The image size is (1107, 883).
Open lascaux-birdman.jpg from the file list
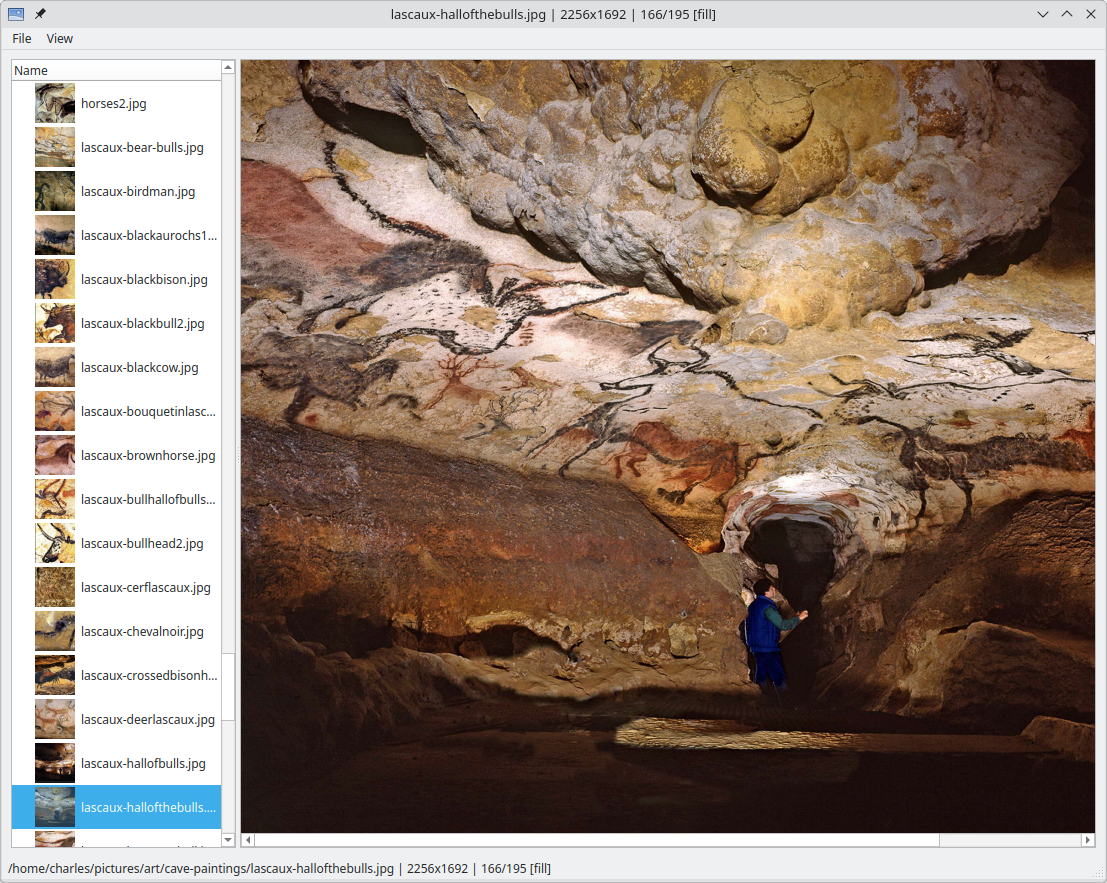pyautogui.click(x=138, y=191)
